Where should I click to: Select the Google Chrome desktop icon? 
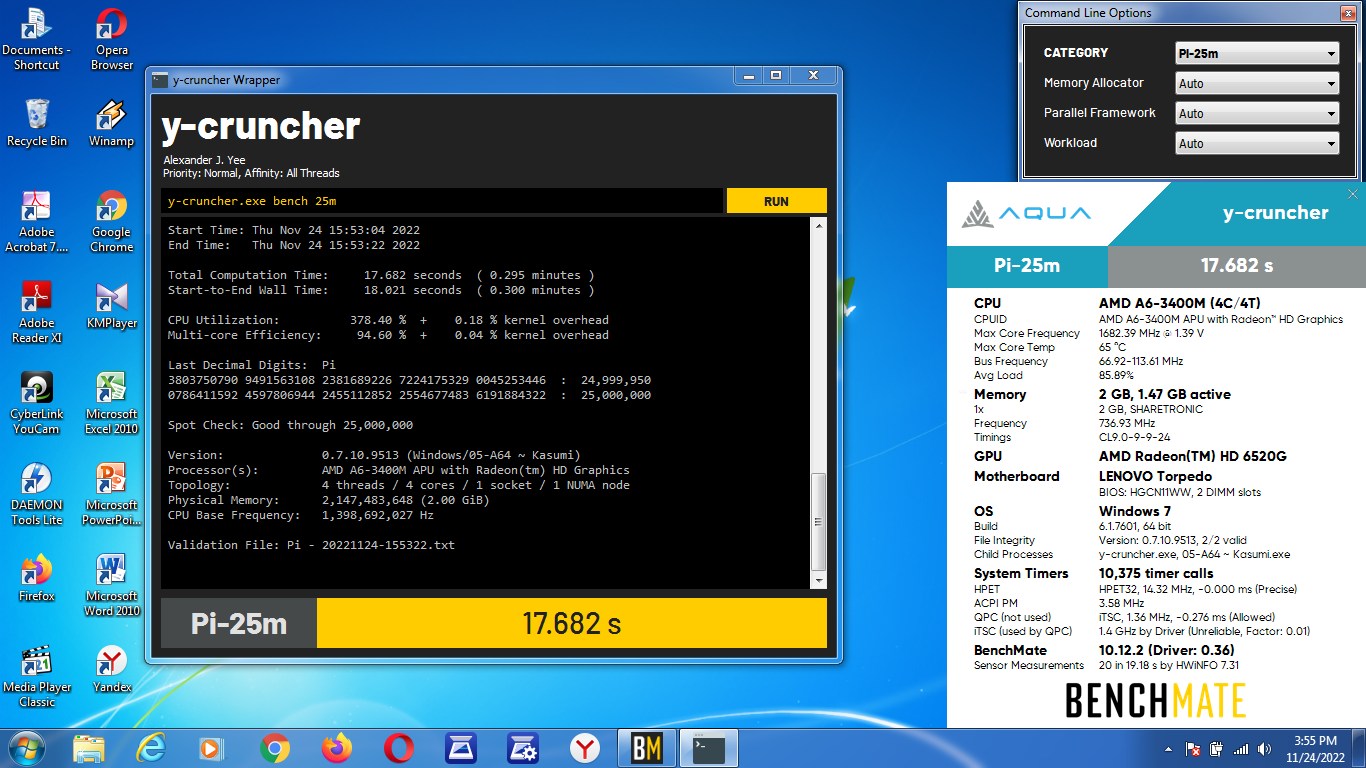pos(112,221)
